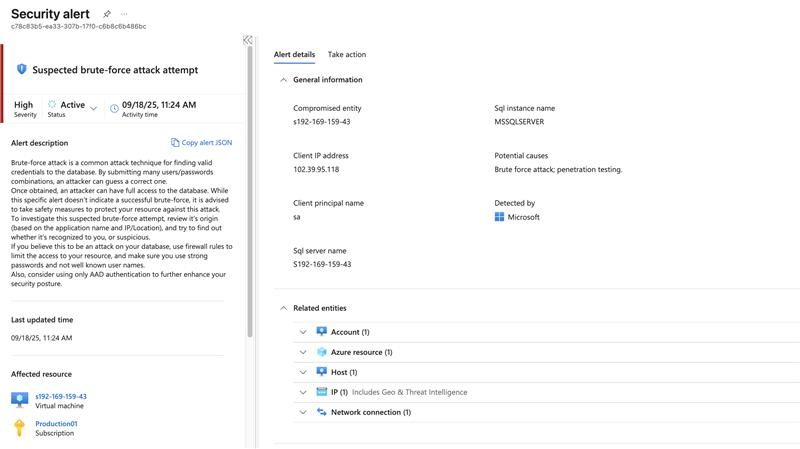This screenshot has width=800, height=449.
Task: Click the 09/18/25, 11:24 AM activity time
Action: pos(159,105)
